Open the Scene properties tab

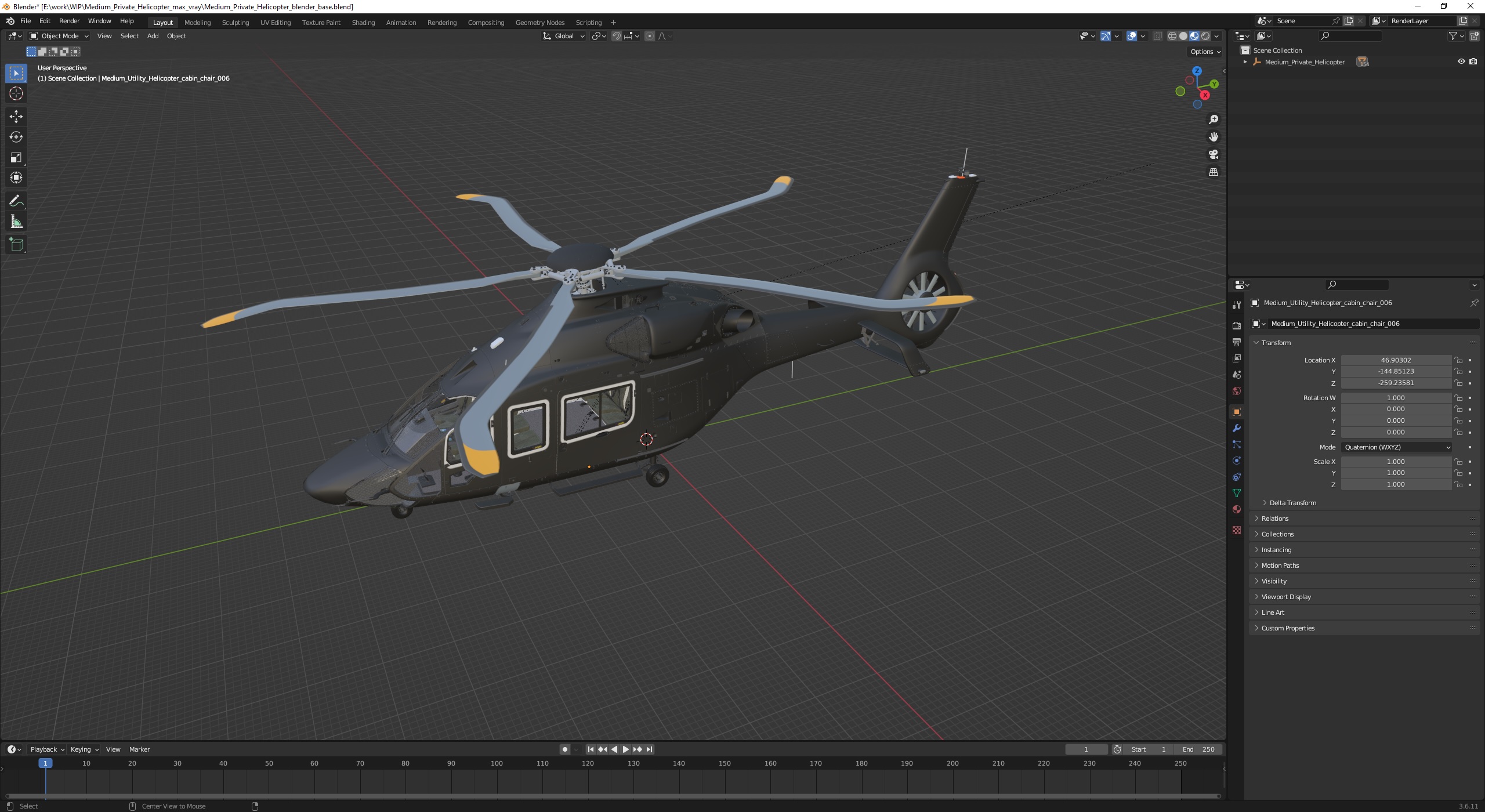(1237, 375)
